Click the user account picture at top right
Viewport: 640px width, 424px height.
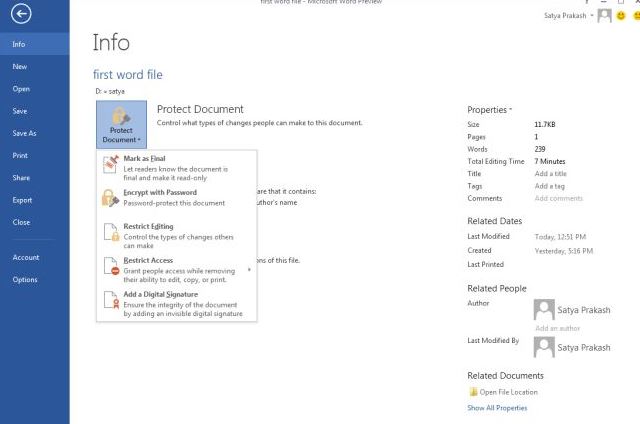coord(604,16)
